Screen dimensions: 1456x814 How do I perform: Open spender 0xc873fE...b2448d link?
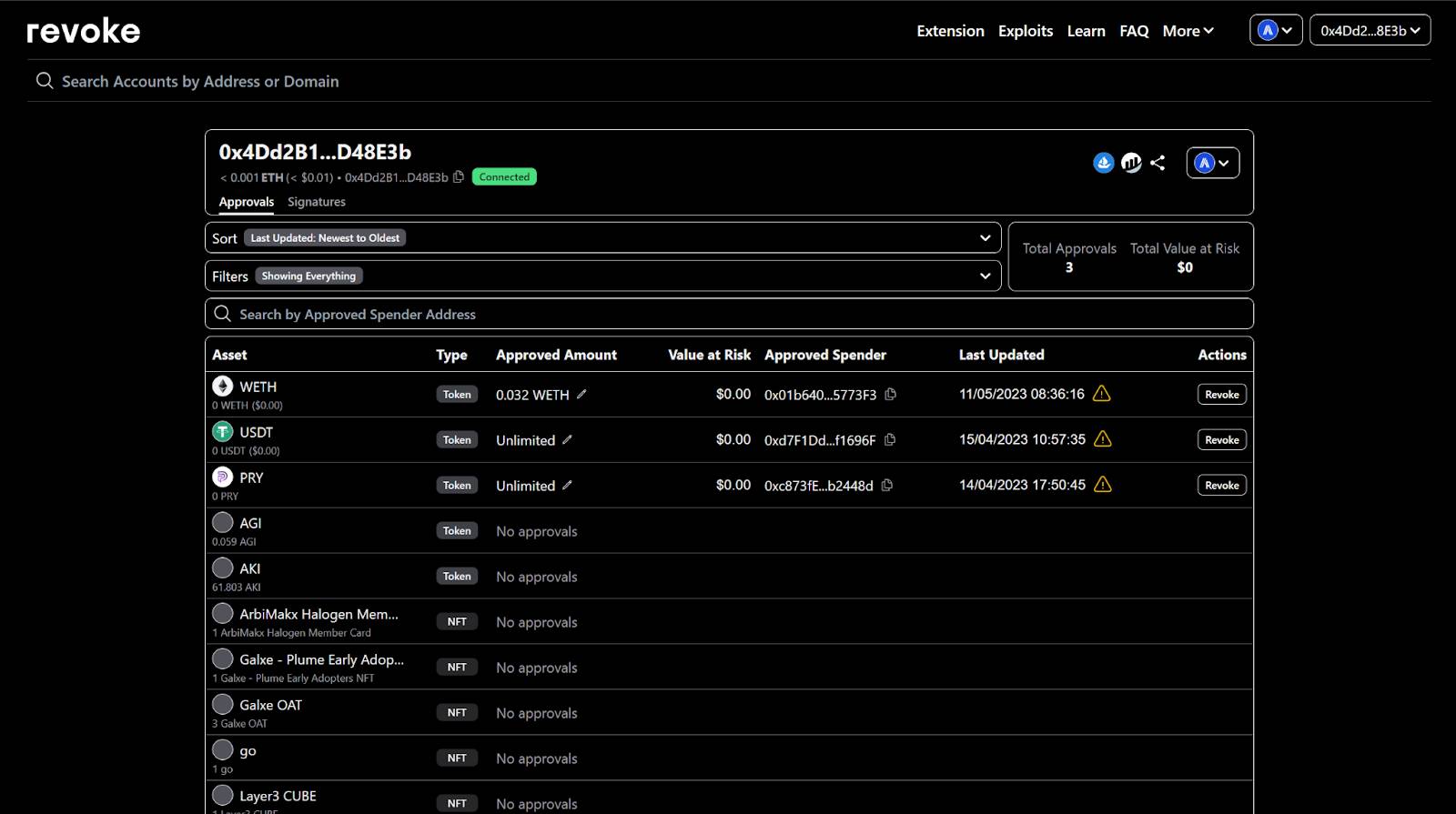pos(818,486)
